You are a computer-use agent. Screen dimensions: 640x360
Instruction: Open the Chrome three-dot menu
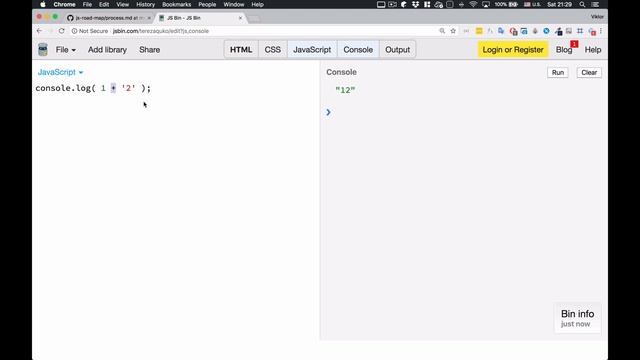point(601,31)
